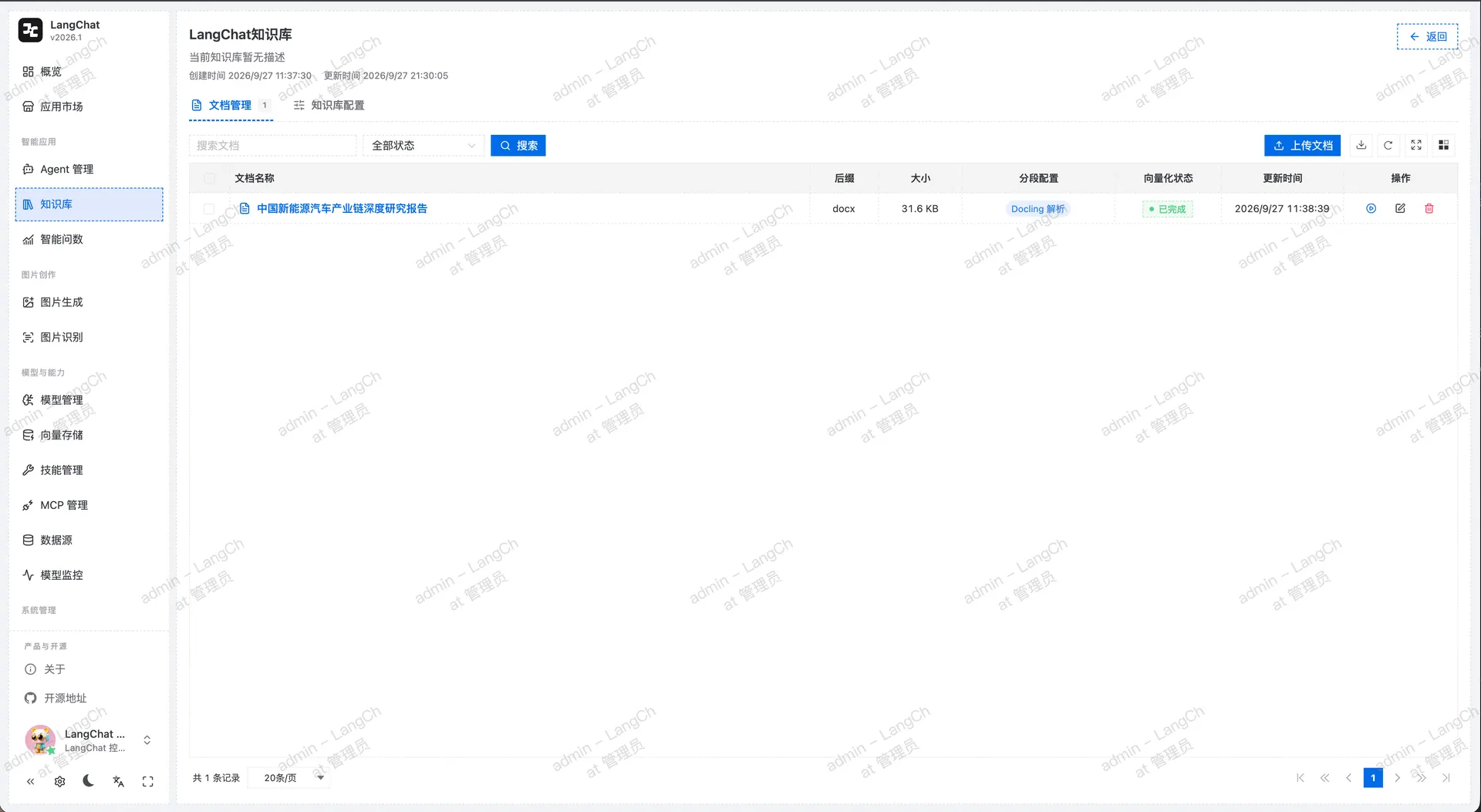Open the column layout grid icon

1444,145
